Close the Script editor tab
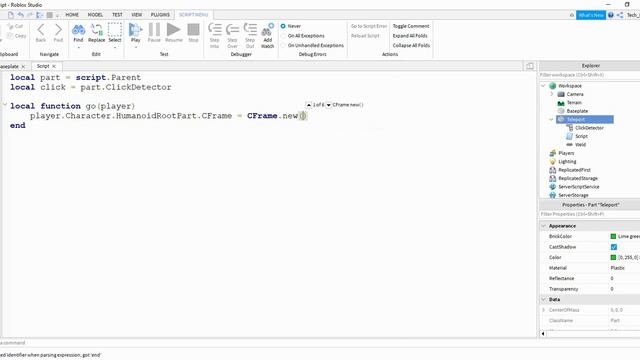Viewport: 640px width, 360px height. tap(54, 67)
